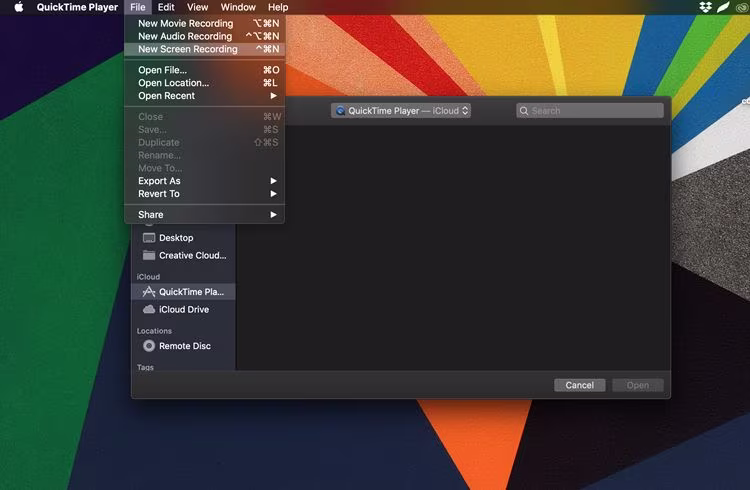Click the Open button in dialog

point(638,385)
